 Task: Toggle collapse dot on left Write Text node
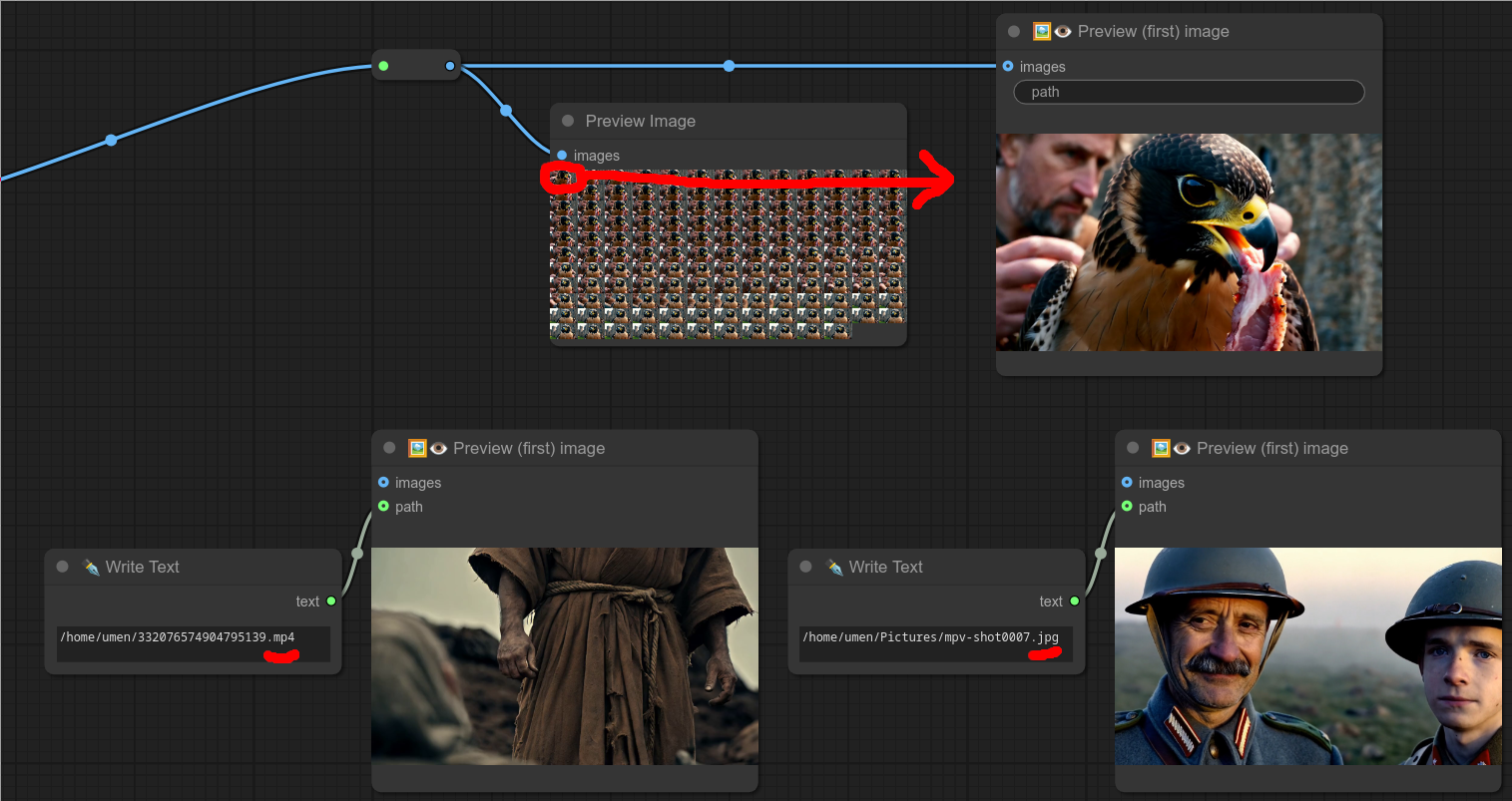pos(63,567)
